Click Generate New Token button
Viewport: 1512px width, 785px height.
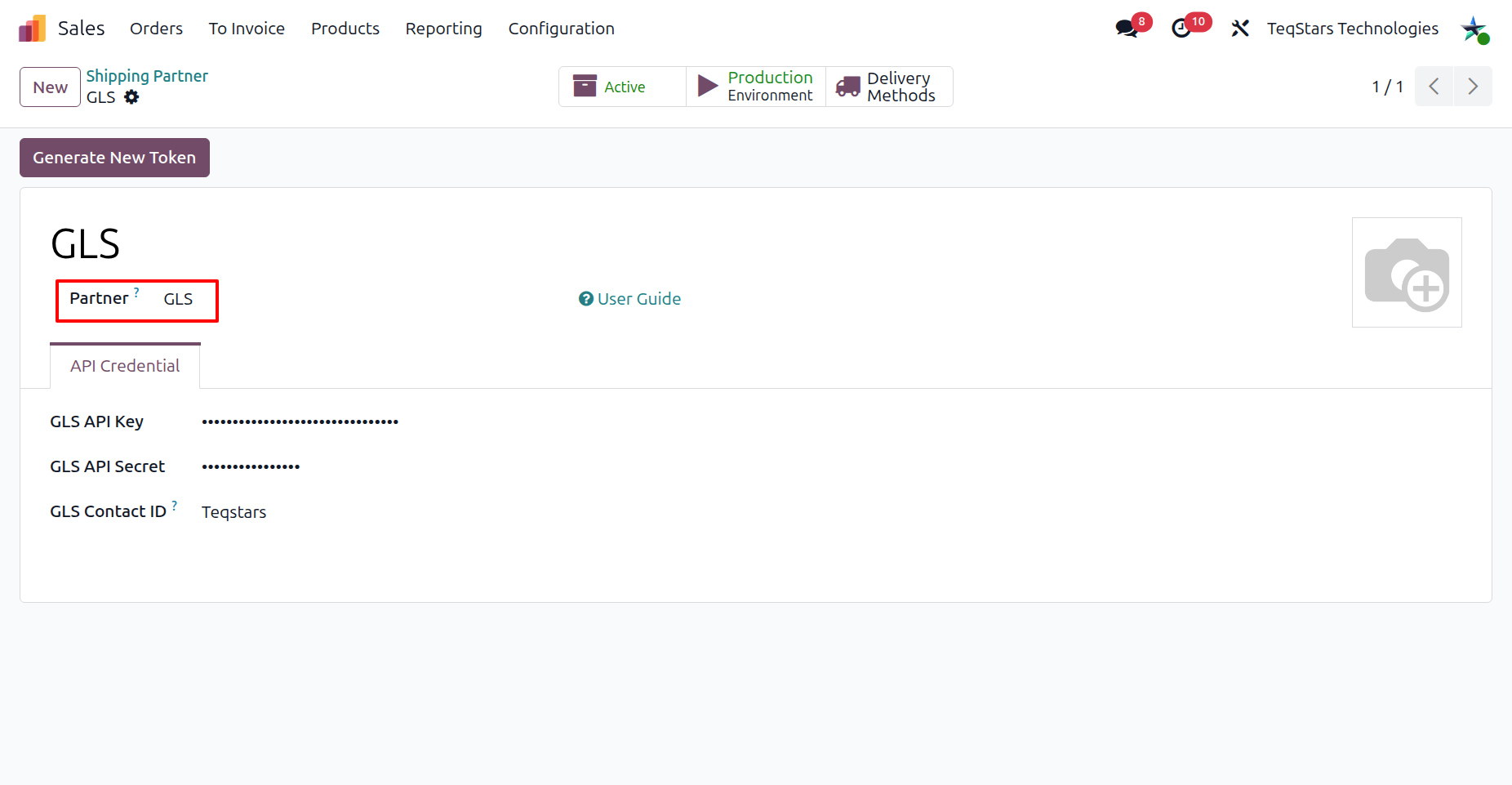click(114, 158)
